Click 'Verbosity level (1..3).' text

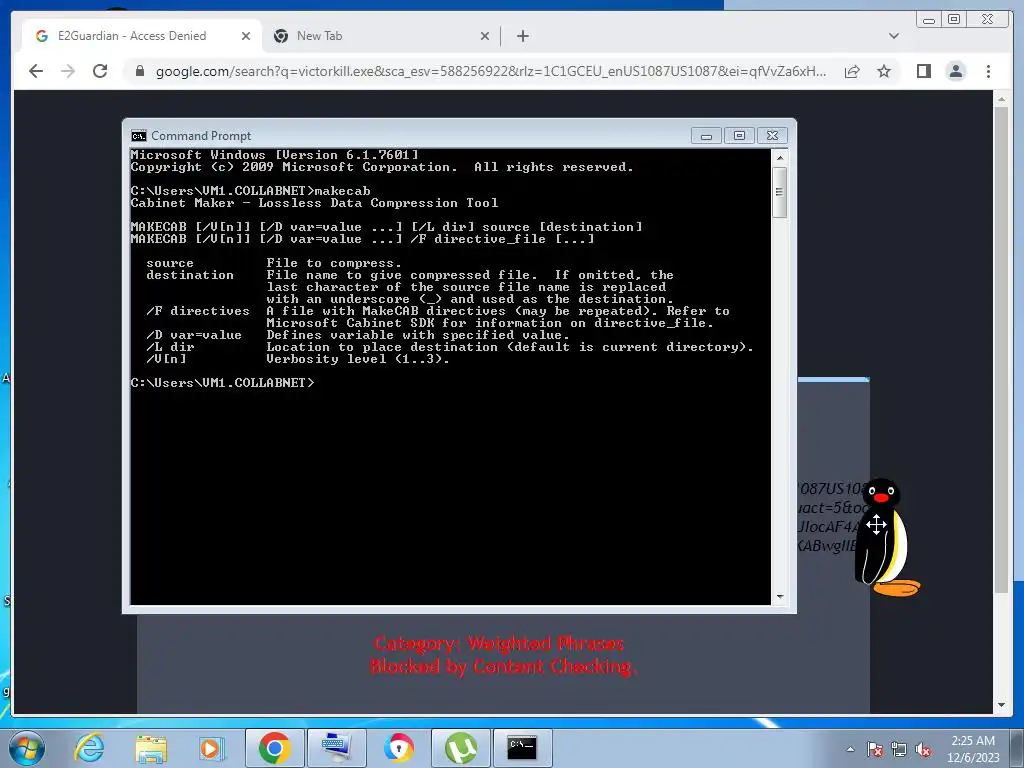(x=358, y=359)
